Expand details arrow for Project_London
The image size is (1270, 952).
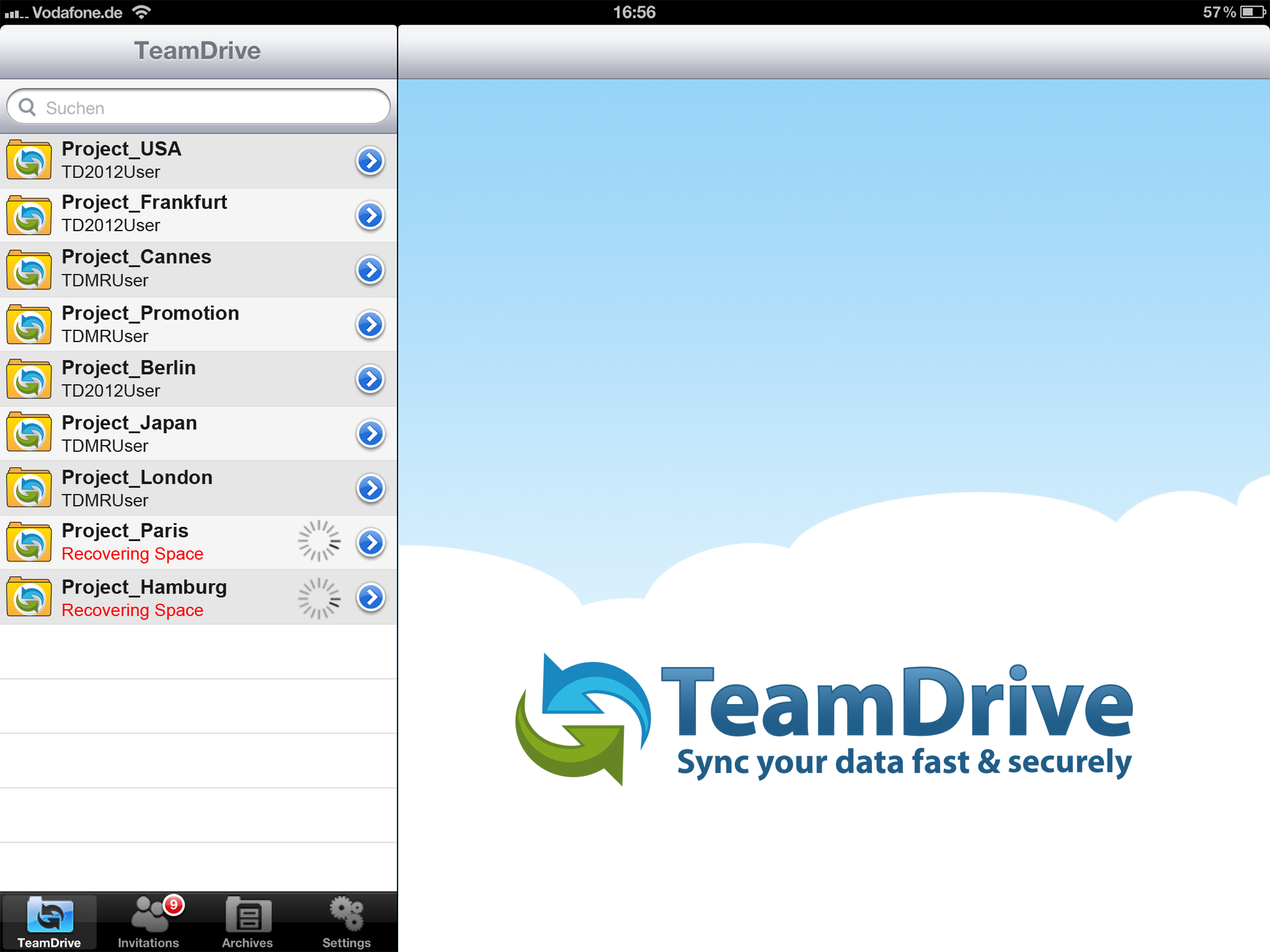(x=370, y=488)
